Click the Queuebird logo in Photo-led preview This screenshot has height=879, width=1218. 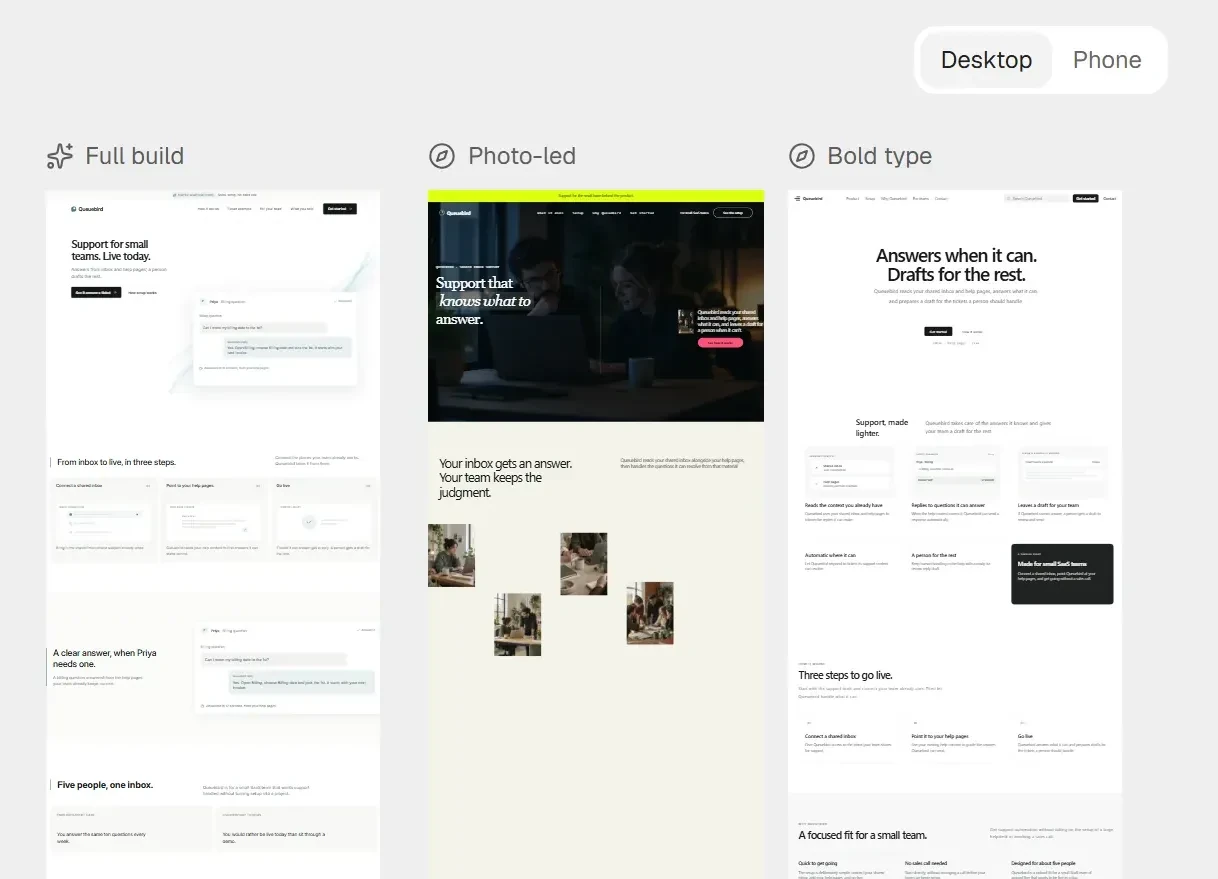click(455, 213)
